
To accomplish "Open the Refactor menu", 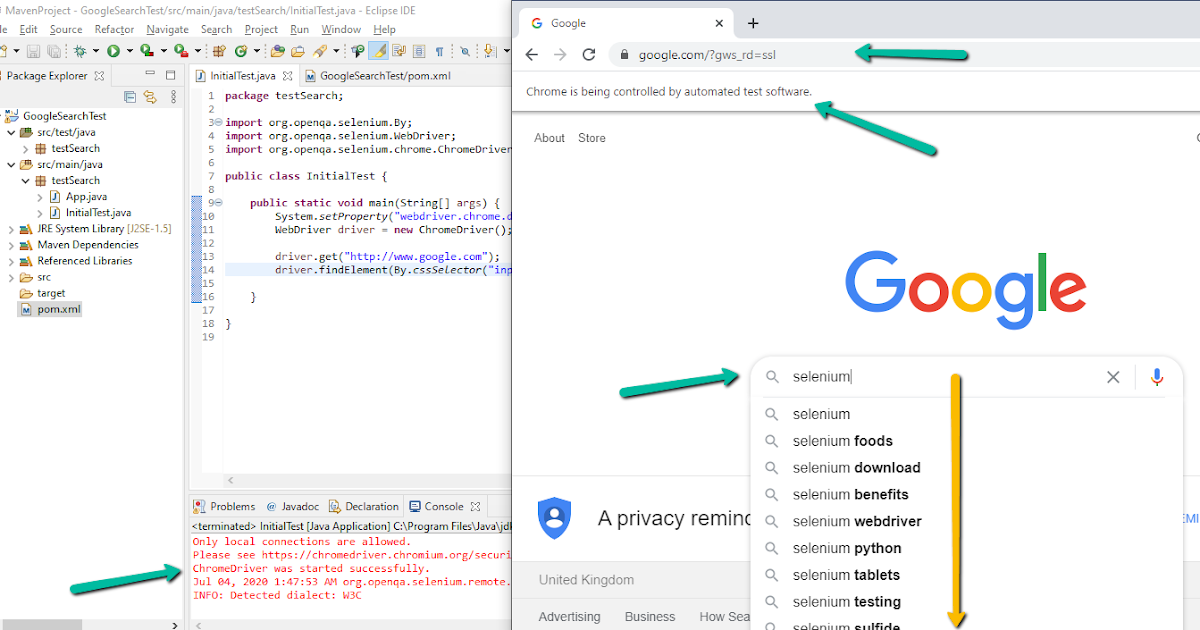I will point(113,29).
